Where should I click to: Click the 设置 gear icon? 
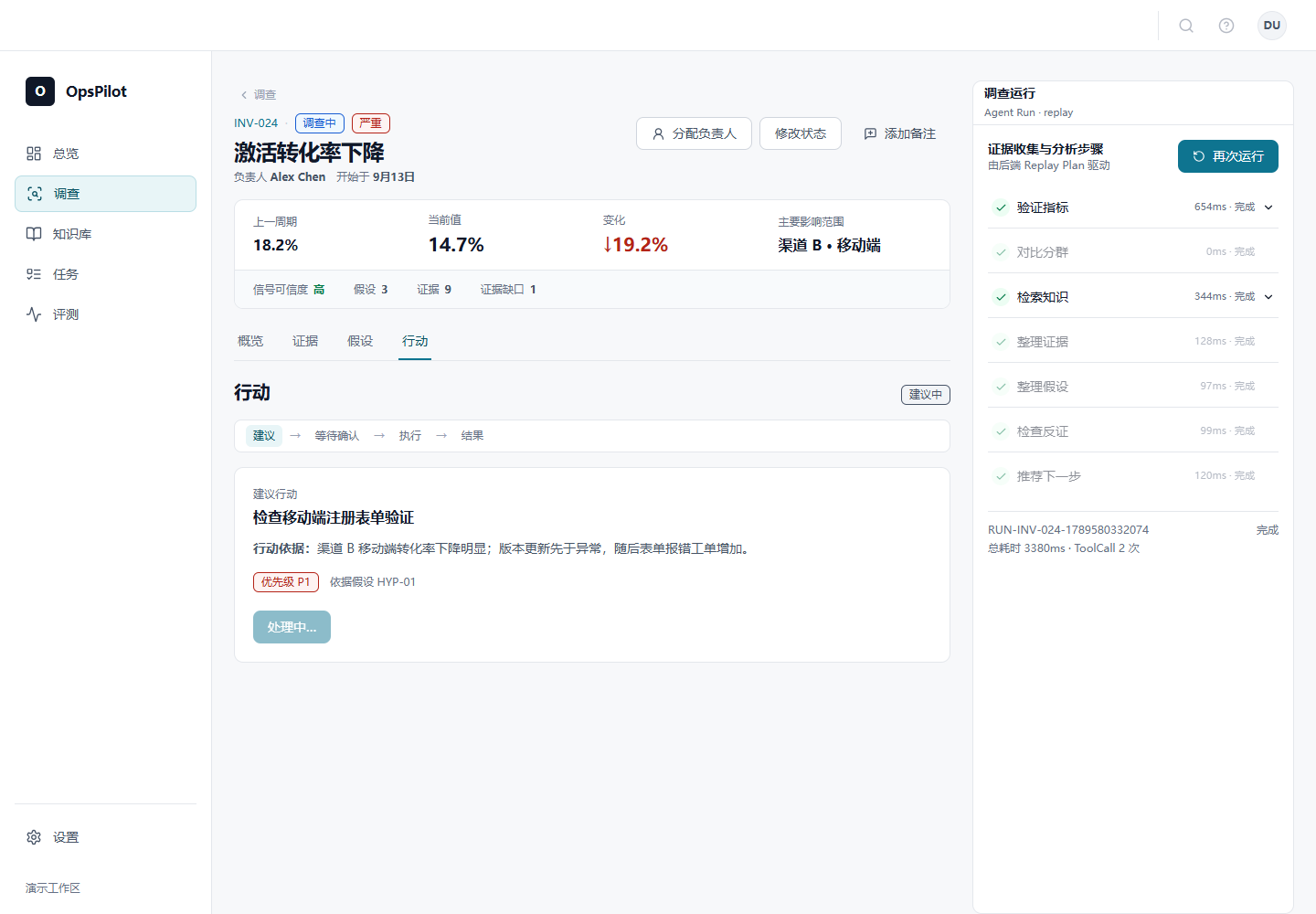pos(34,837)
